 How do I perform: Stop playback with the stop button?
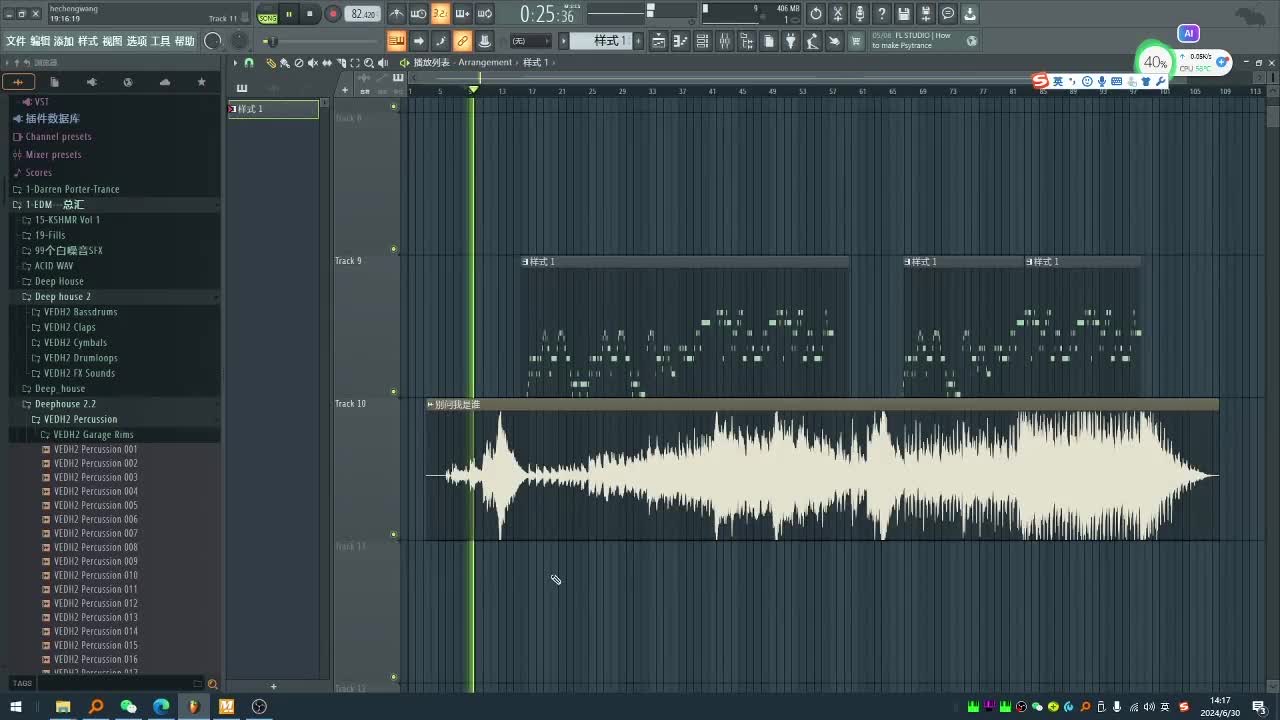coord(311,14)
